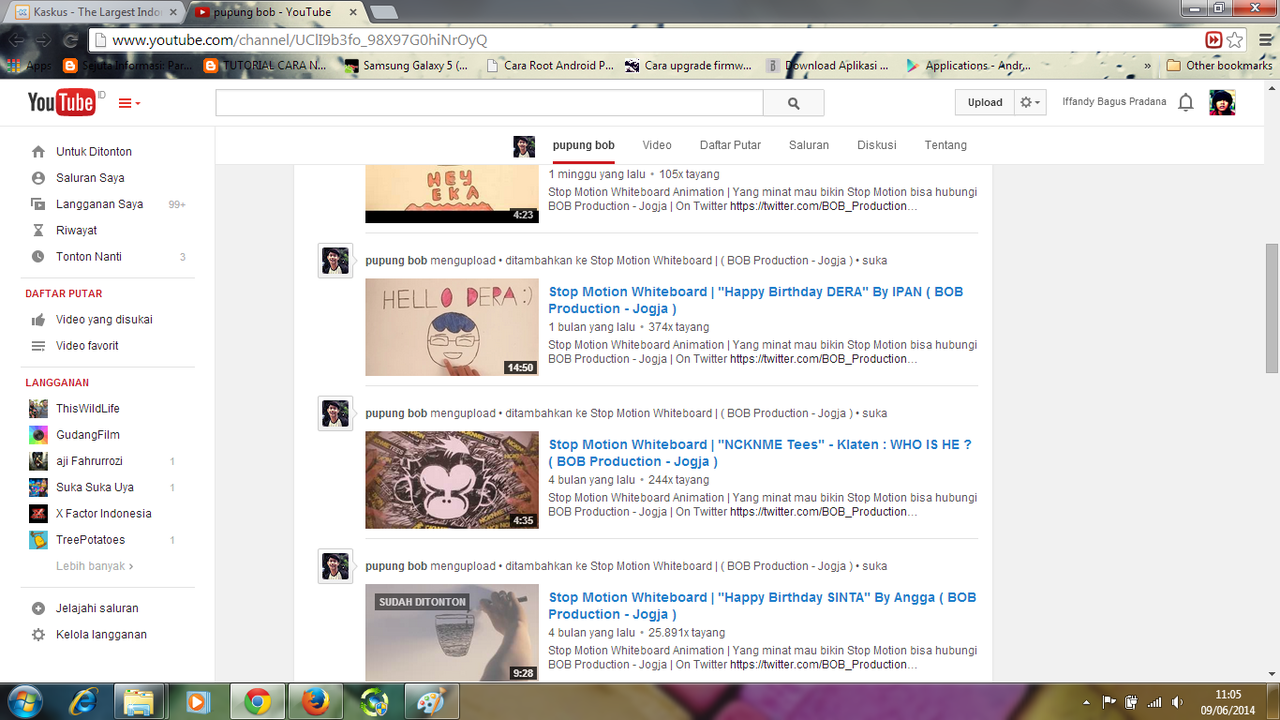Viewport: 1280px width, 720px height.
Task: Open the Happy Birthday DERA video title
Action: tap(756, 300)
